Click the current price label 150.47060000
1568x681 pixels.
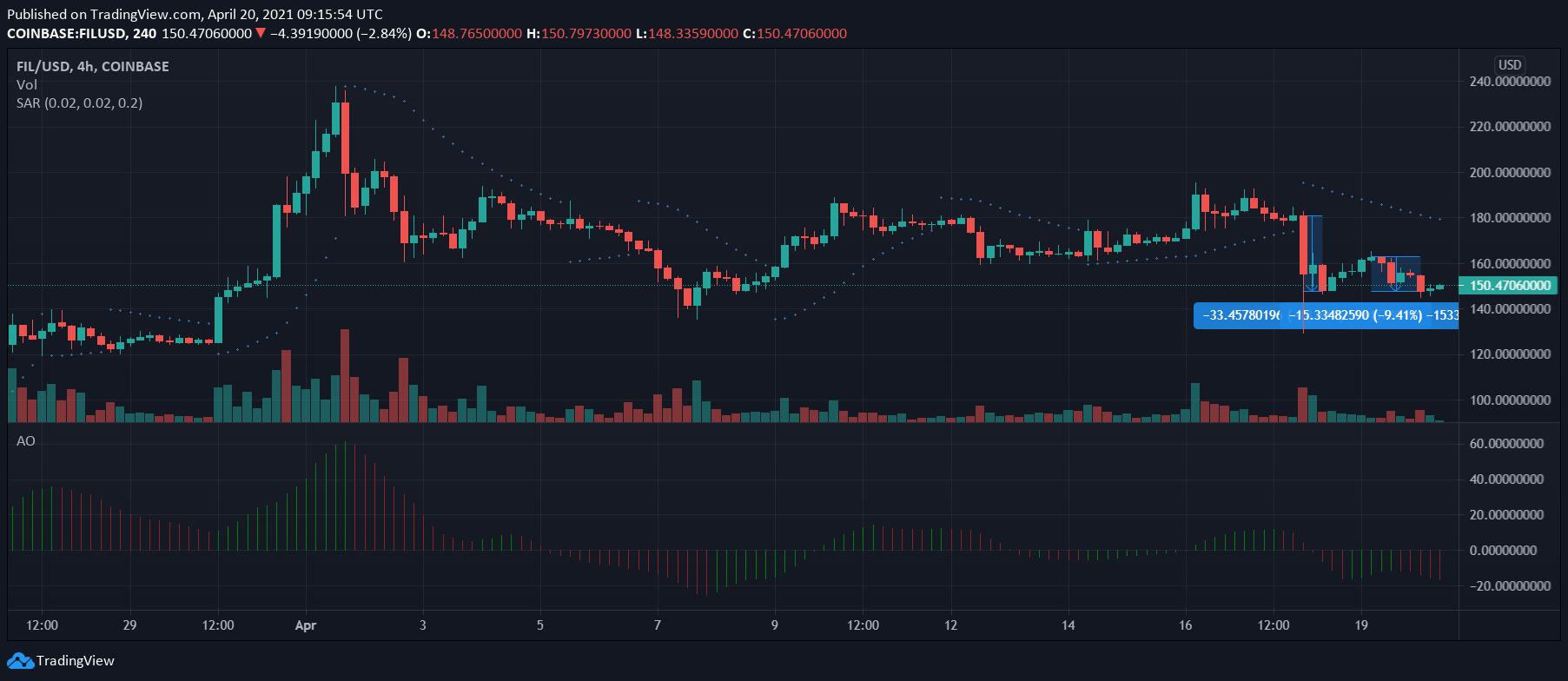point(1509,285)
